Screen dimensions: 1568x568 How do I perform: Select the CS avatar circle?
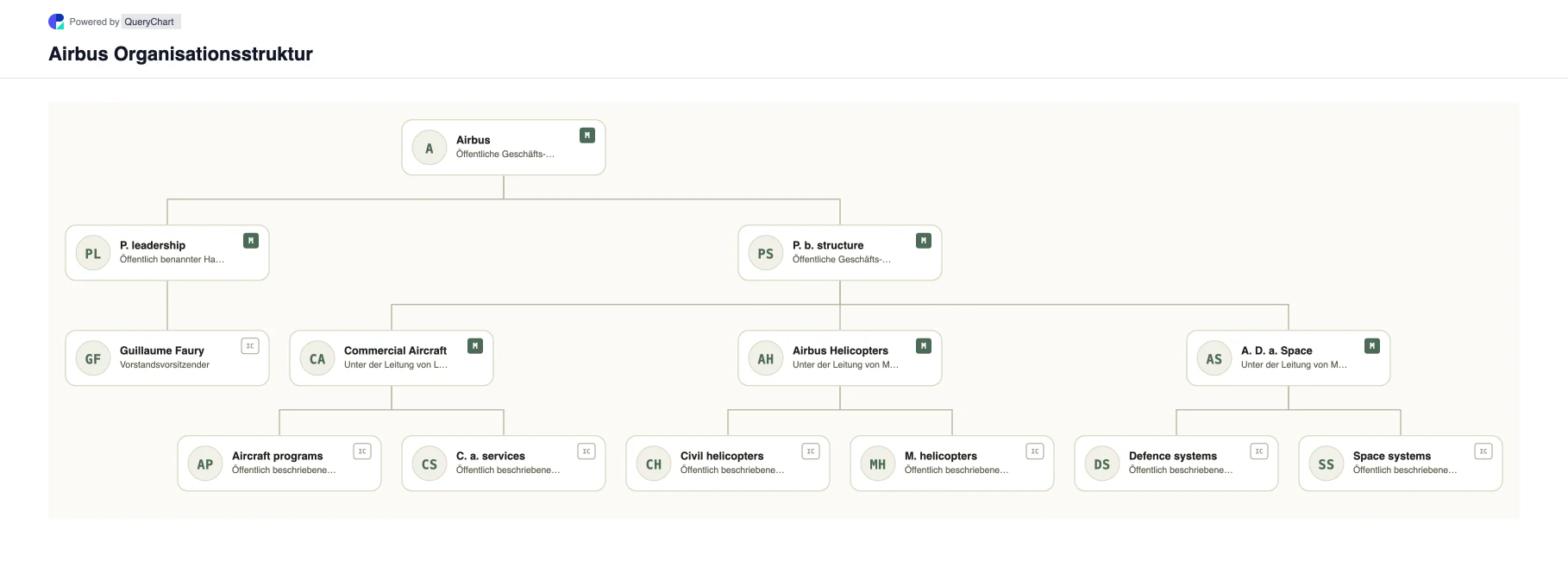point(430,464)
